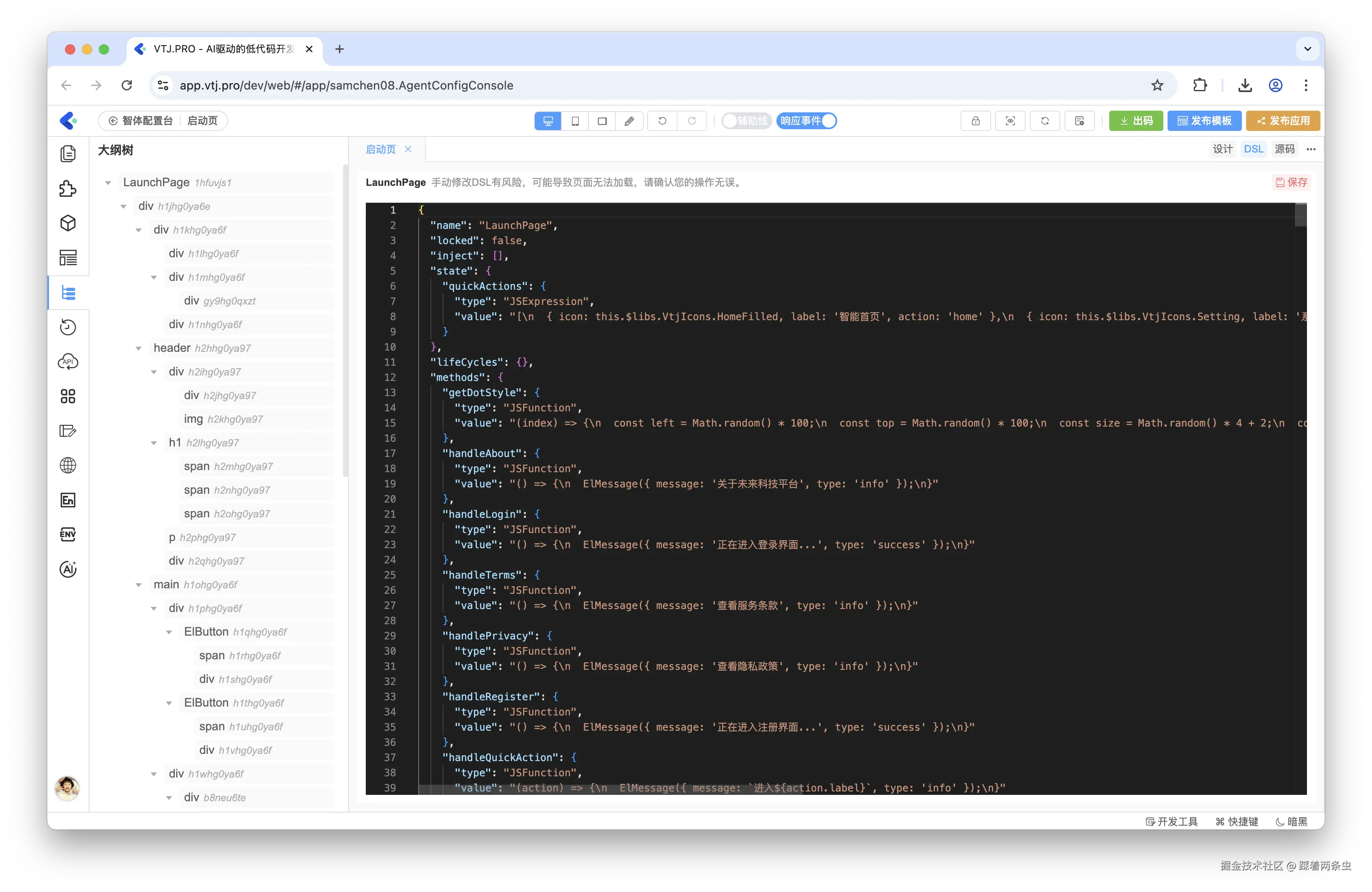
Task: Open the API cloud icon in sidebar
Action: (x=68, y=362)
